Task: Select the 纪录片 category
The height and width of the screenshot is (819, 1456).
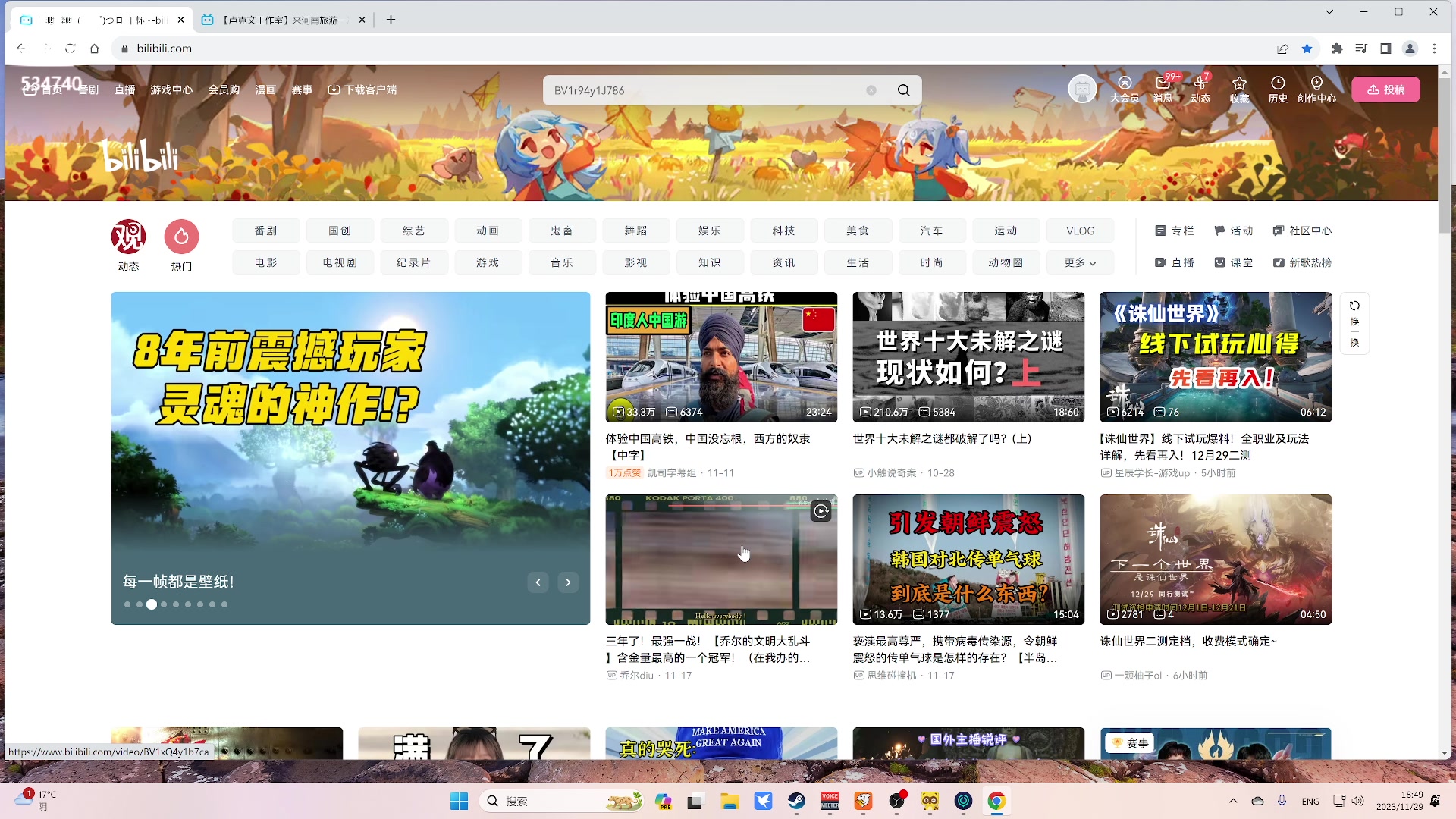Action: [414, 262]
